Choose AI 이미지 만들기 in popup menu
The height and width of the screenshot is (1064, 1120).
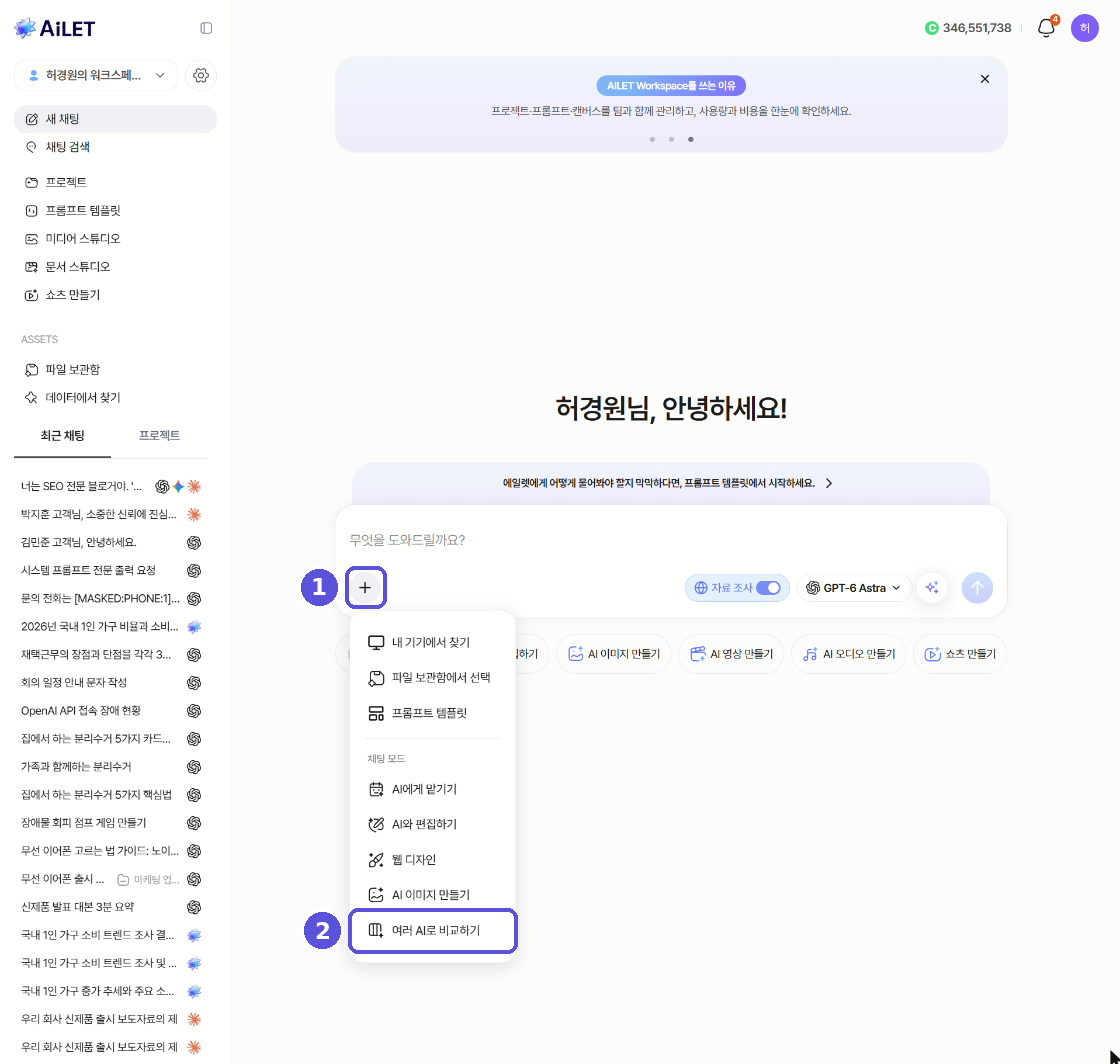click(x=432, y=895)
